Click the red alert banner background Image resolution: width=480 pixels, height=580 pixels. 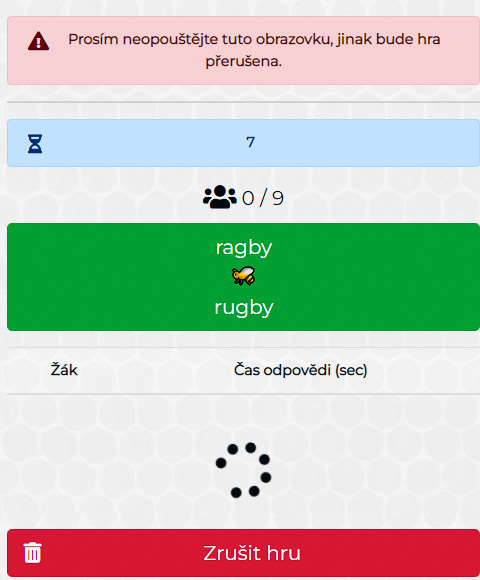(x=243, y=51)
